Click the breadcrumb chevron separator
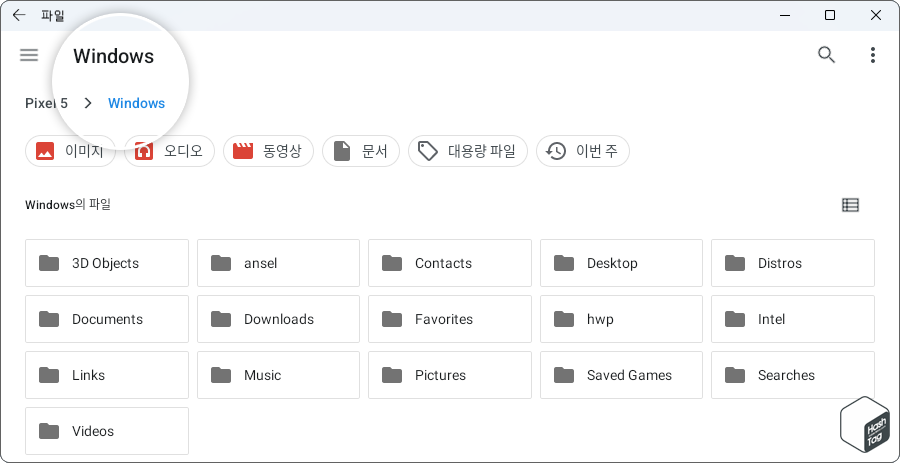Screen dimensions: 900x463 [88, 103]
